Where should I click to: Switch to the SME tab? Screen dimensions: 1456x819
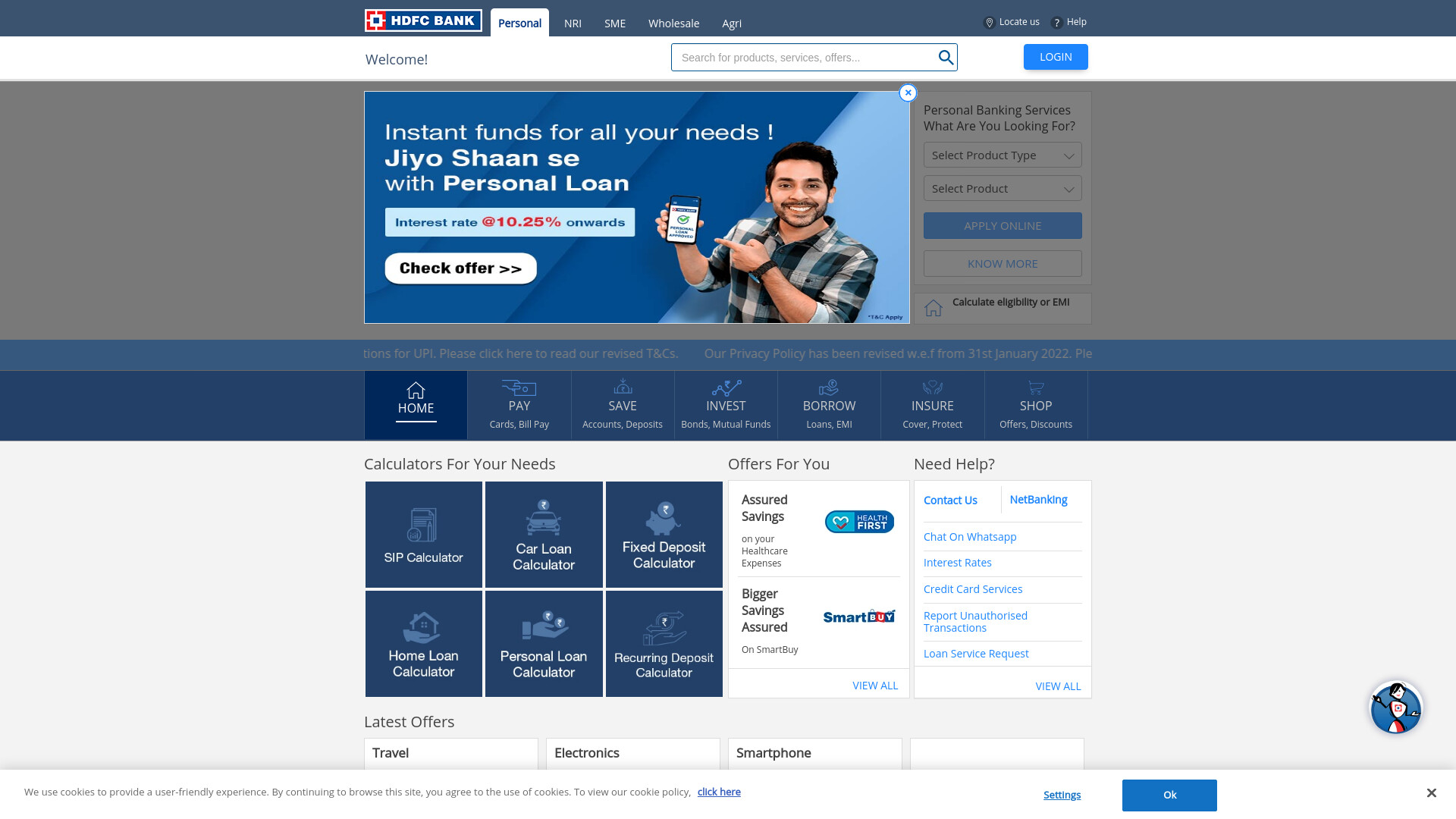(615, 24)
